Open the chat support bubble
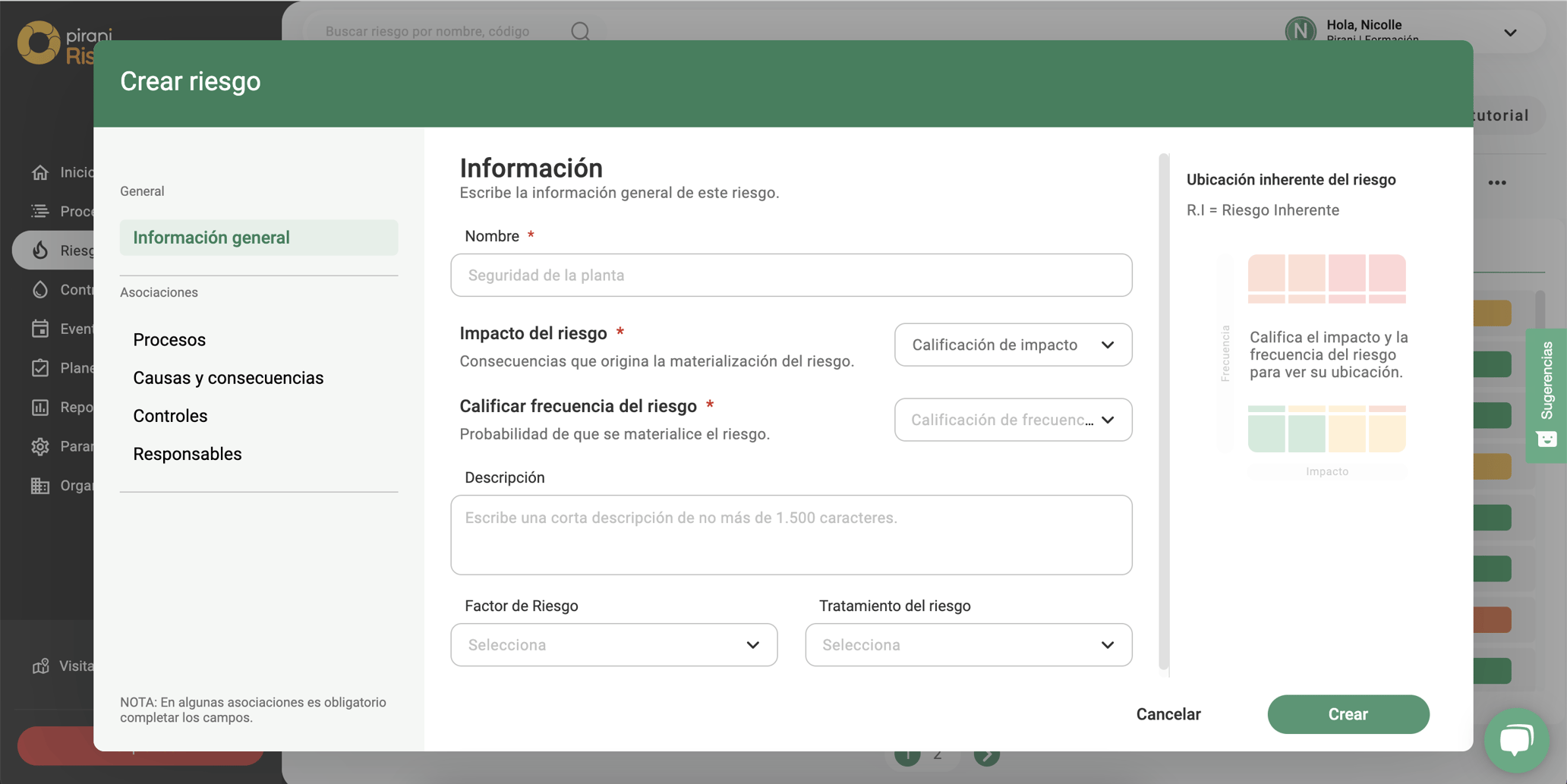The height and width of the screenshot is (784, 1567). (1516, 740)
